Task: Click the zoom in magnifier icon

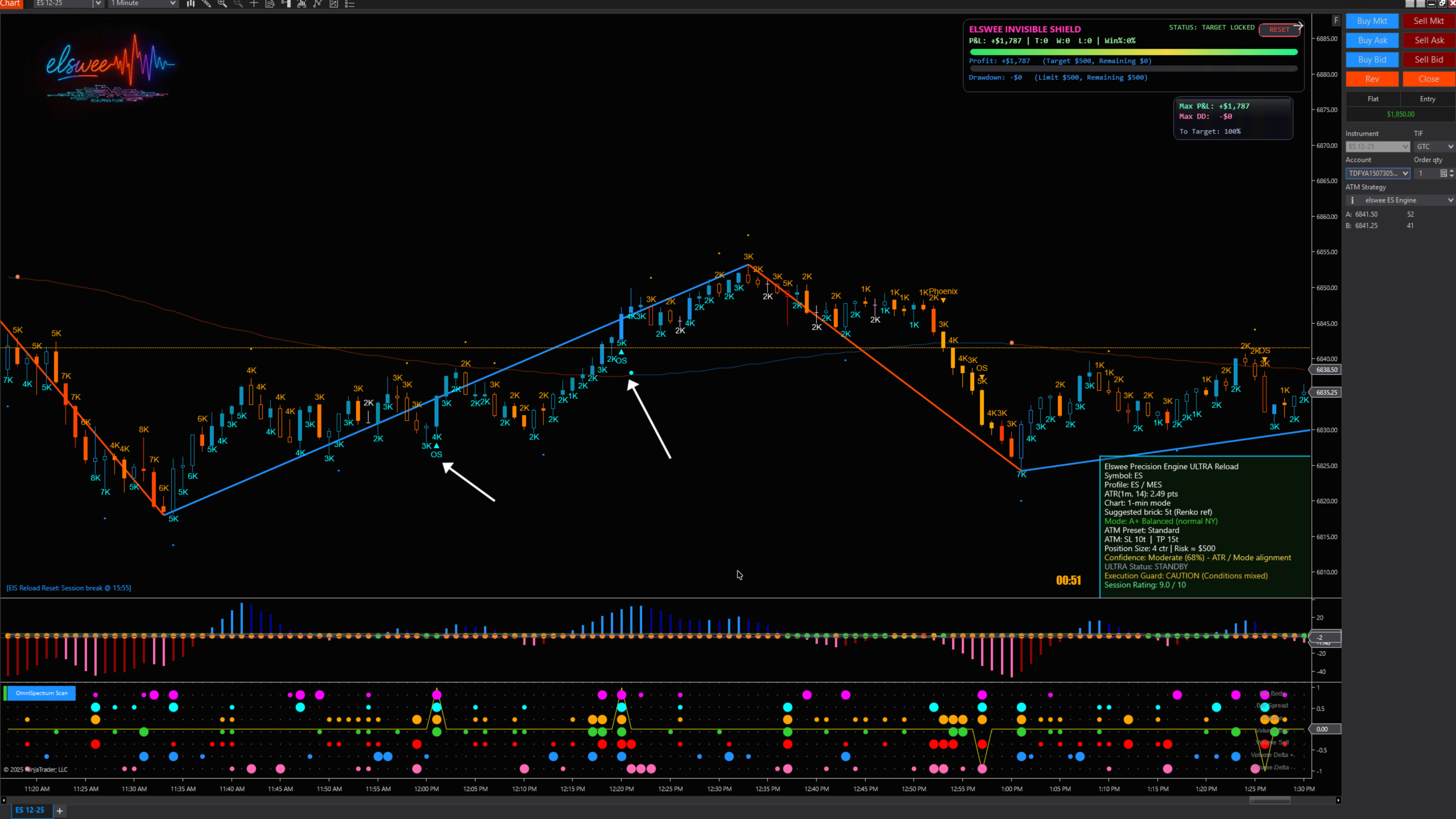Action: [x=222, y=3]
